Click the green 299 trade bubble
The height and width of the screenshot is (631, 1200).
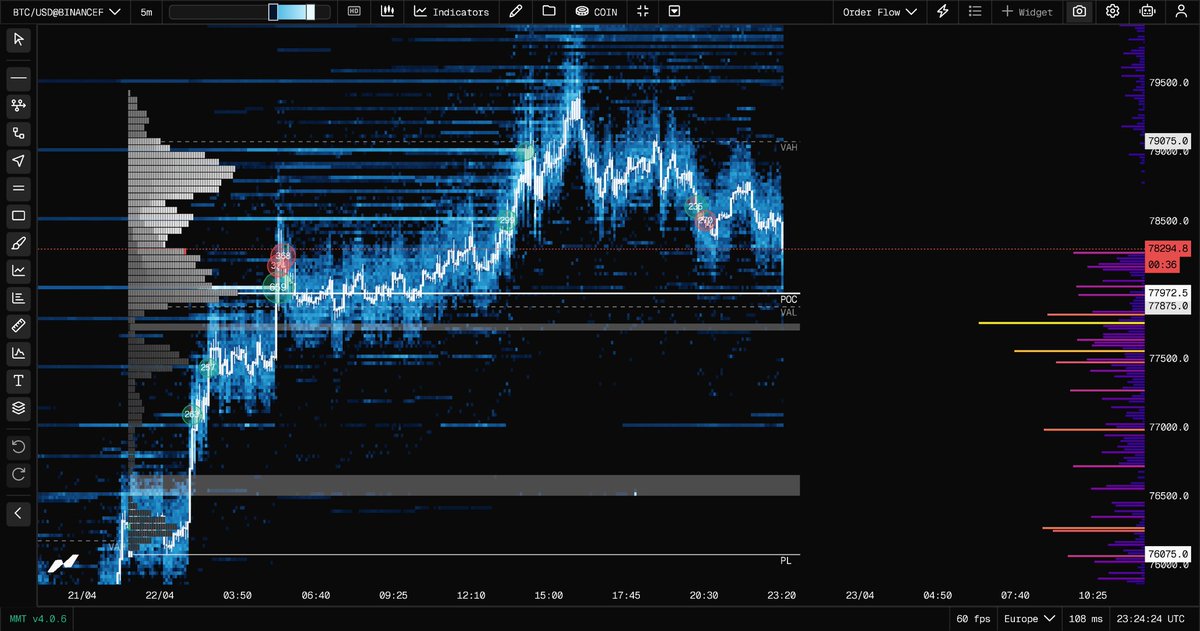pos(507,221)
